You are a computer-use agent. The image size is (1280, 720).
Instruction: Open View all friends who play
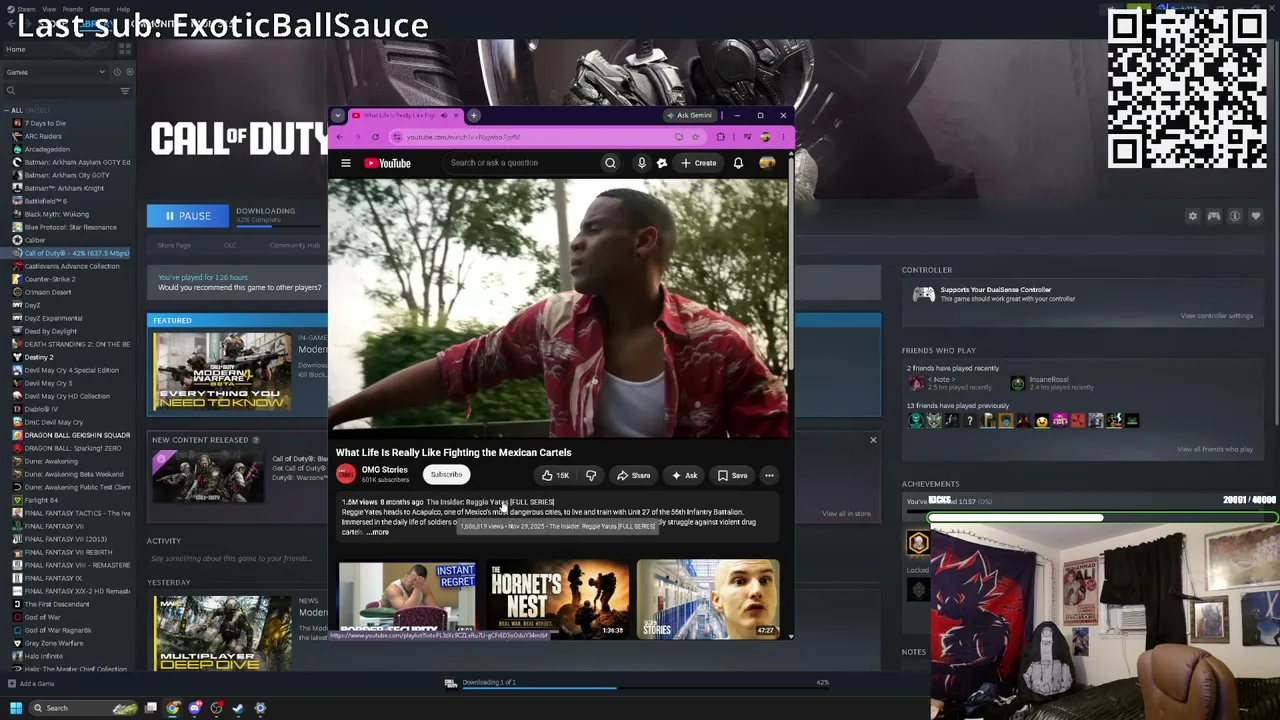coord(1215,449)
